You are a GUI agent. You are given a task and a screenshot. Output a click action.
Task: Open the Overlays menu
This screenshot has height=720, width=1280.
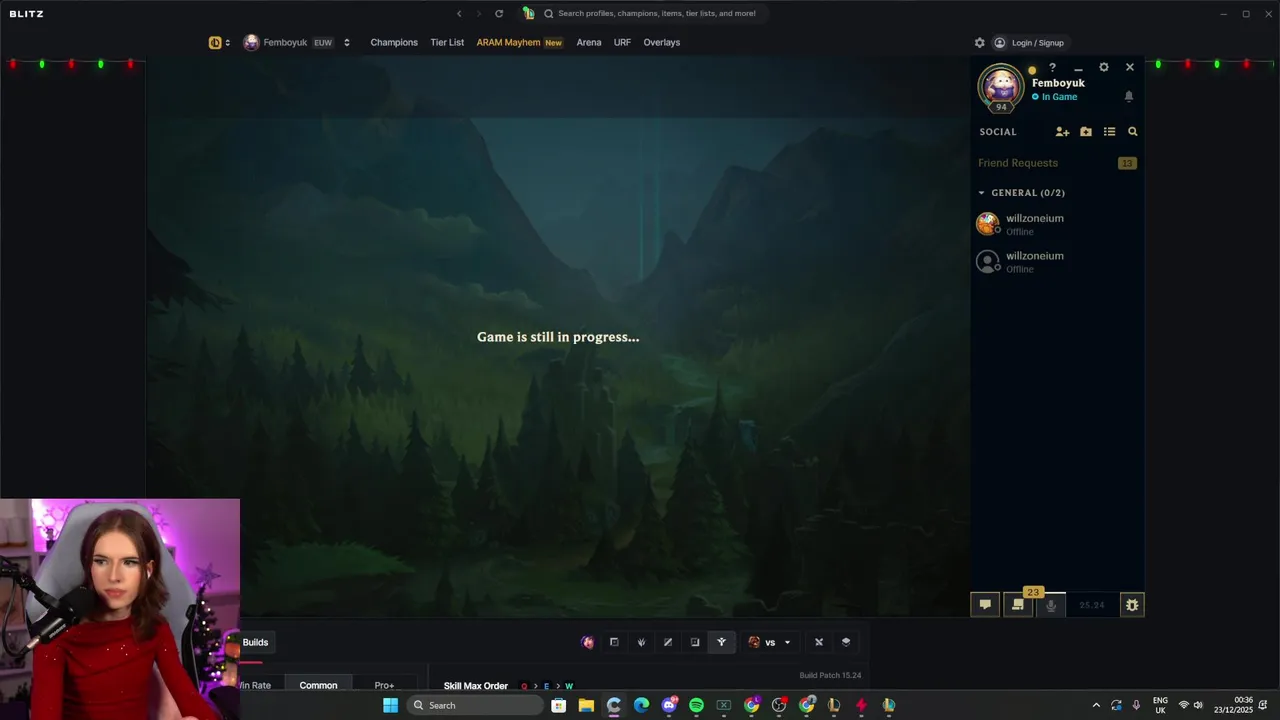(x=662, y=43)
